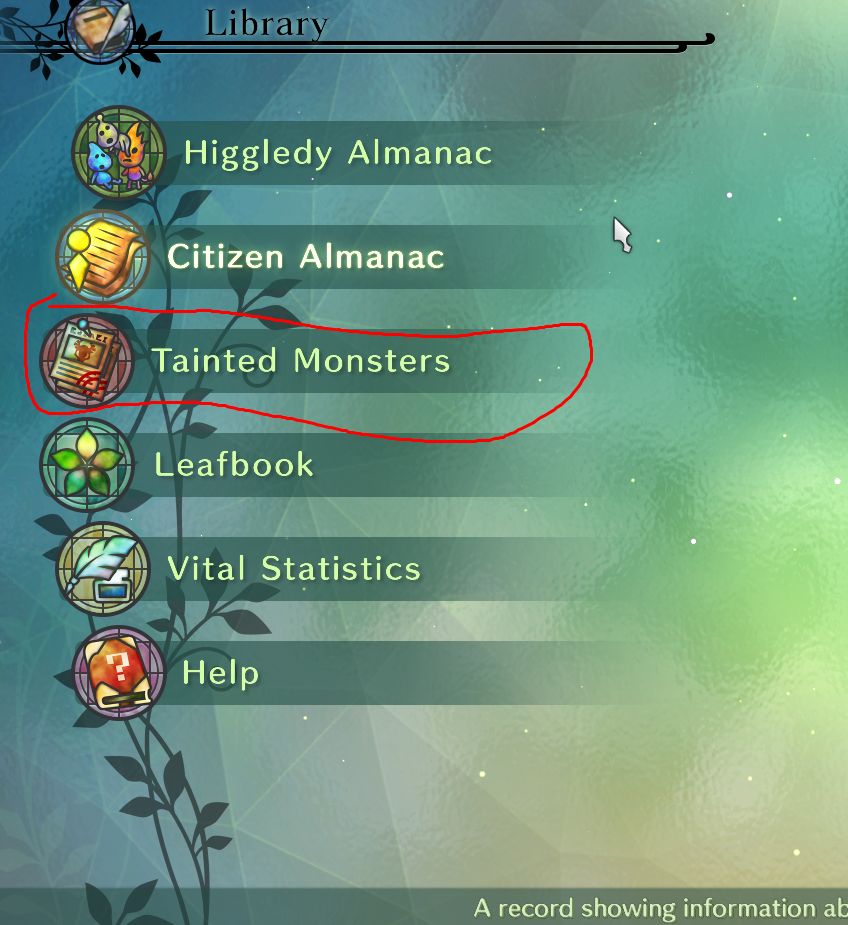Open the Tainted Monsters text entry

click(301, 360)
